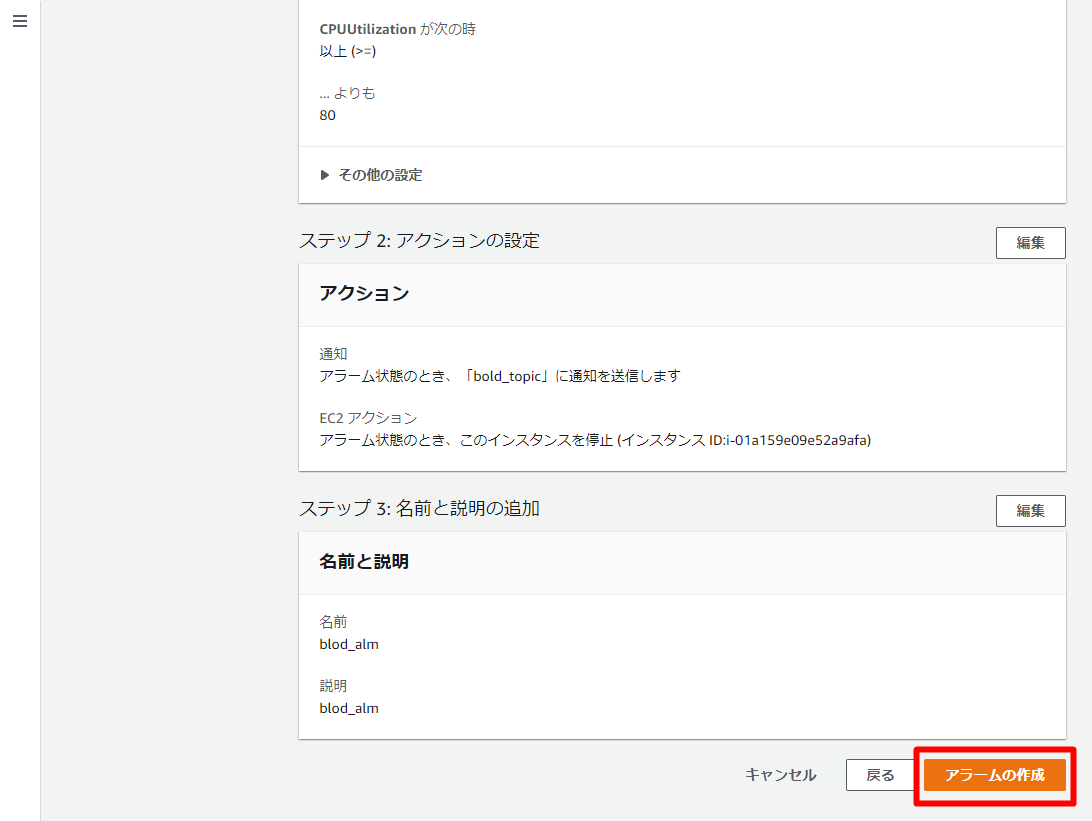Viewport: 1092px width, 821px height.
Task: Go back with the 戻る button
Action: click(880, 775)
